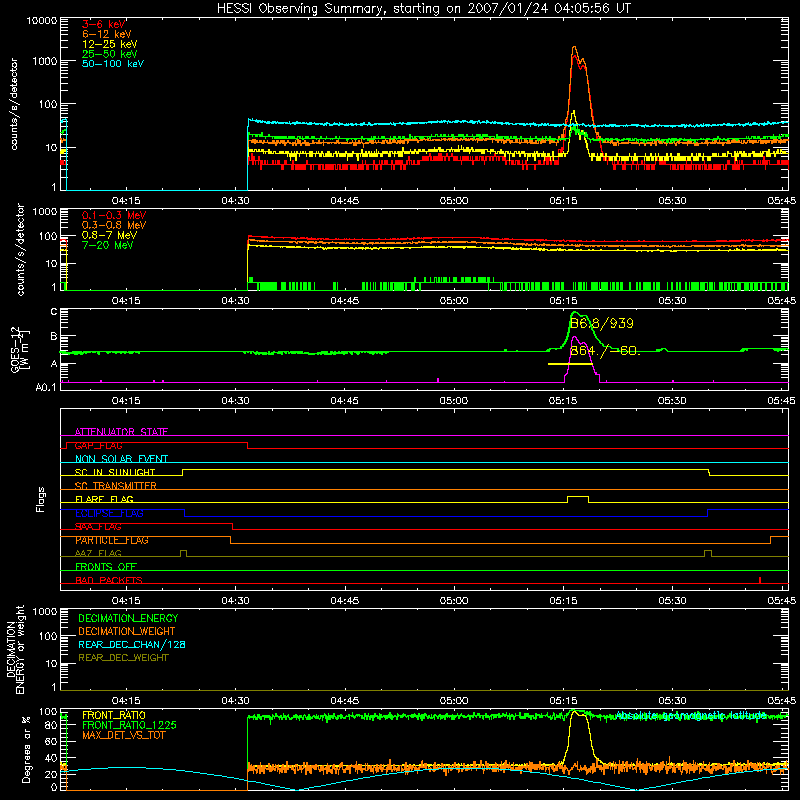This screenshot has width=800, height=800.
Task: Select the 6-12 keV legend label
Action: (x=107, y=34)
